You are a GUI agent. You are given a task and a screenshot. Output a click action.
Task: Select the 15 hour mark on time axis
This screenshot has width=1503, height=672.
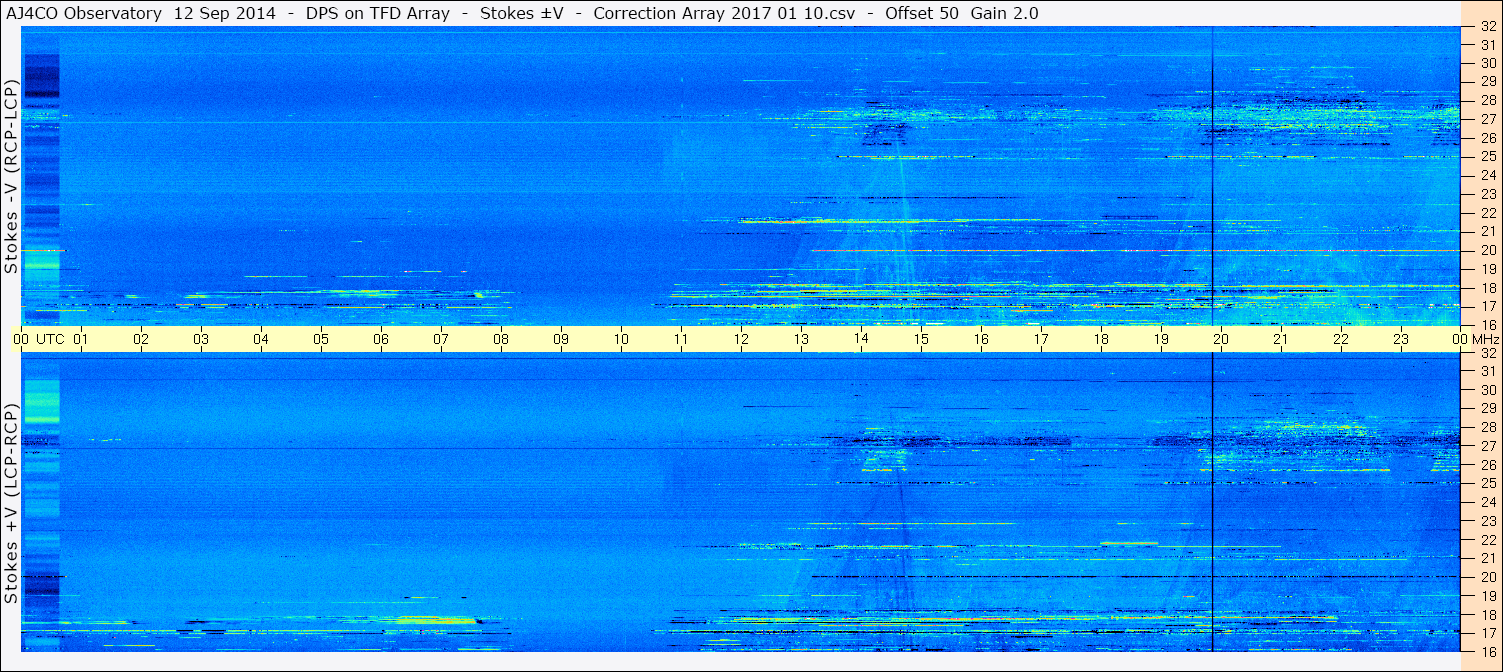[x=921, y=339]
